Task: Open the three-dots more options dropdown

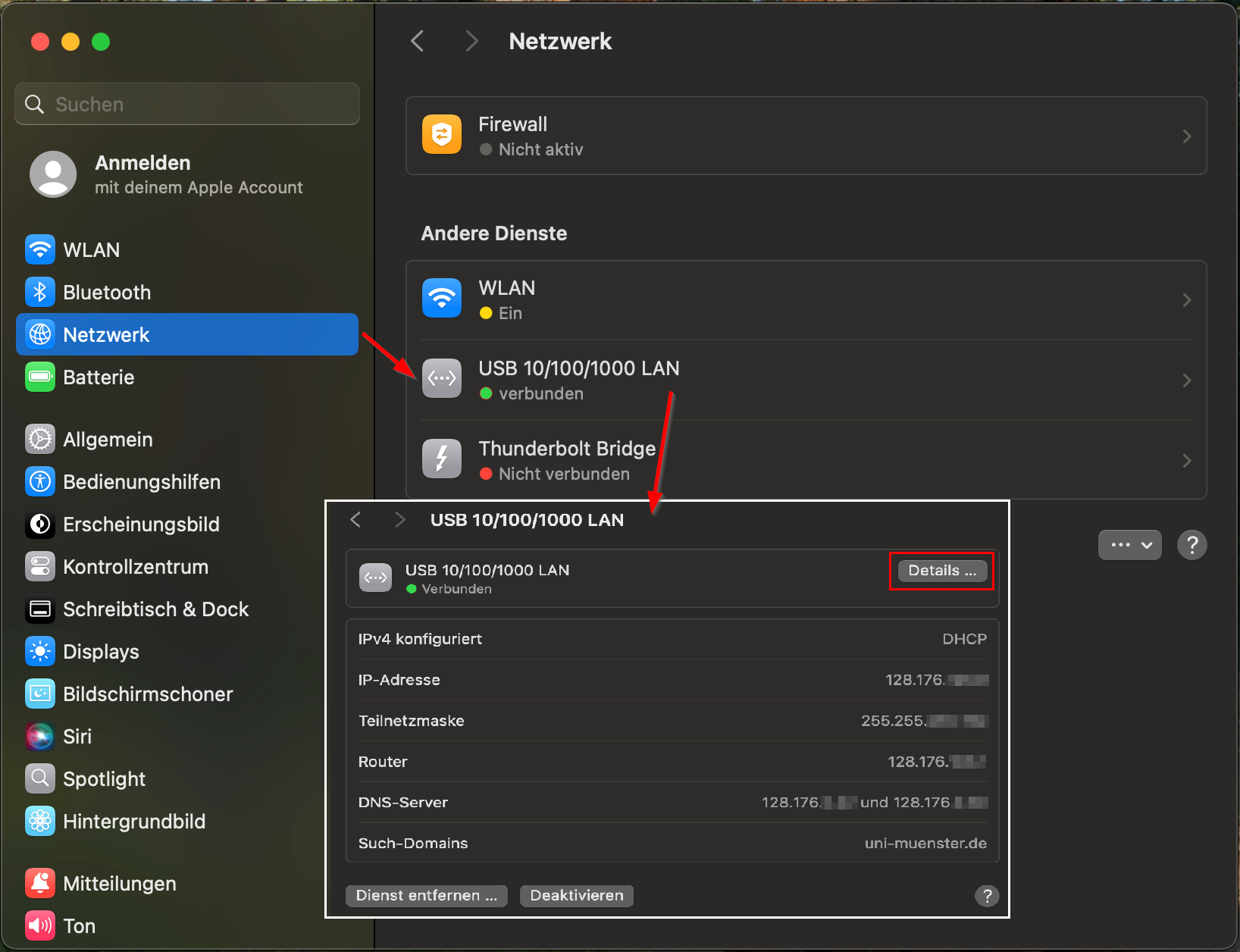Action: tap(1129, 545)
